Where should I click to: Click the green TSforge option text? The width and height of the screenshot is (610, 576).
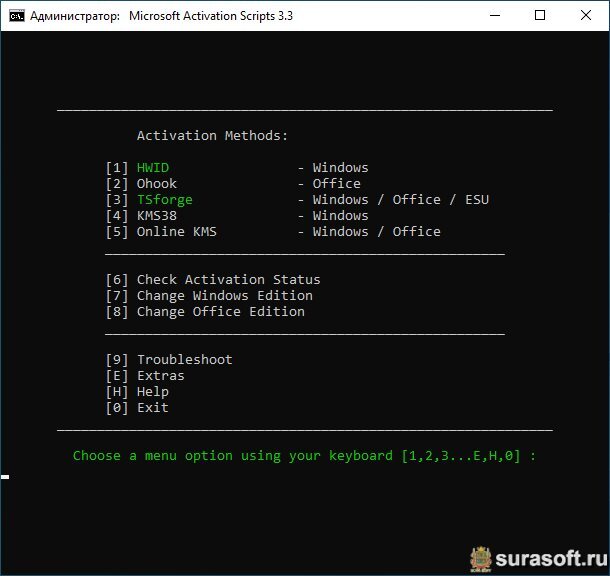pyautogui.click(x=165, y=200)
